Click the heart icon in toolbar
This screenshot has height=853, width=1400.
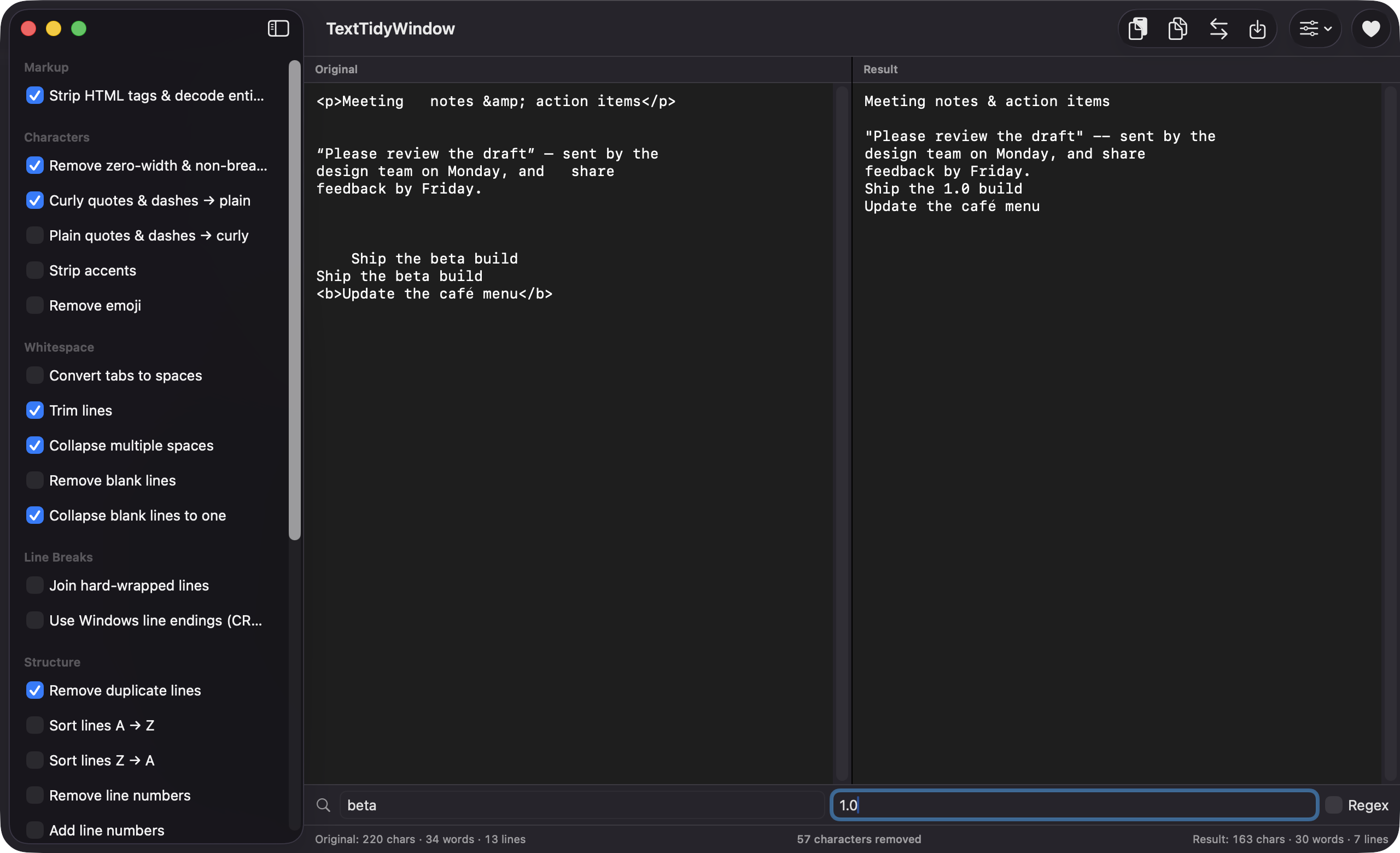coord(1371,28)
